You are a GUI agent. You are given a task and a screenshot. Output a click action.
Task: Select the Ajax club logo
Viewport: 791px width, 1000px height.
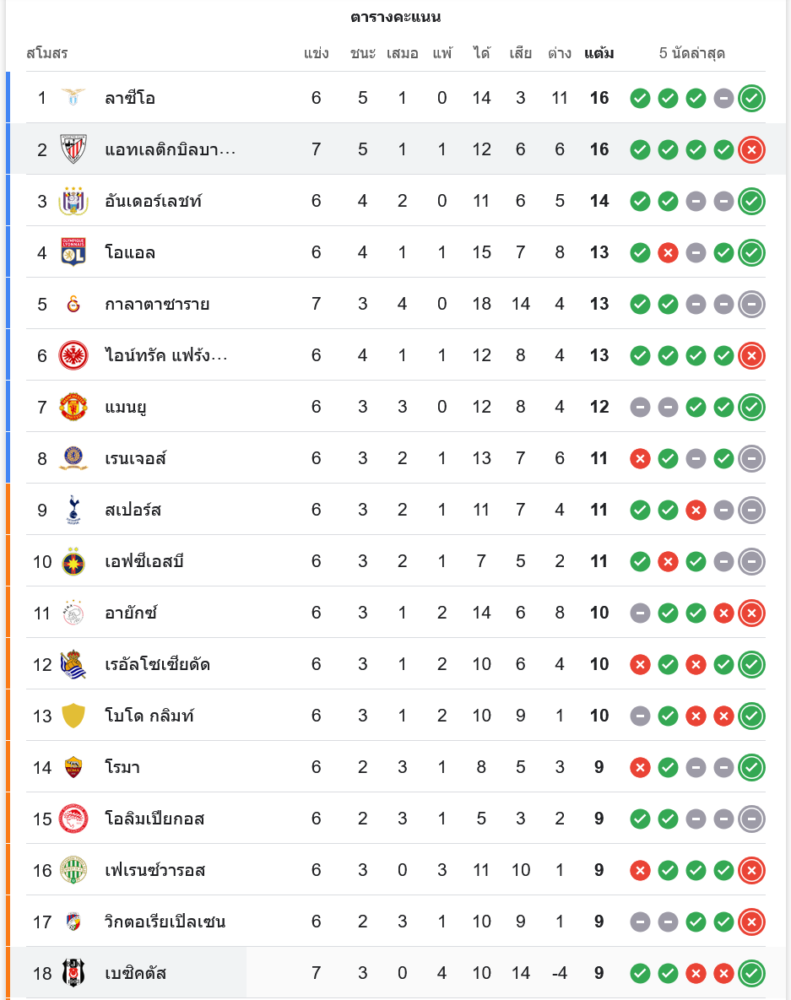click(x=74, y=613)
